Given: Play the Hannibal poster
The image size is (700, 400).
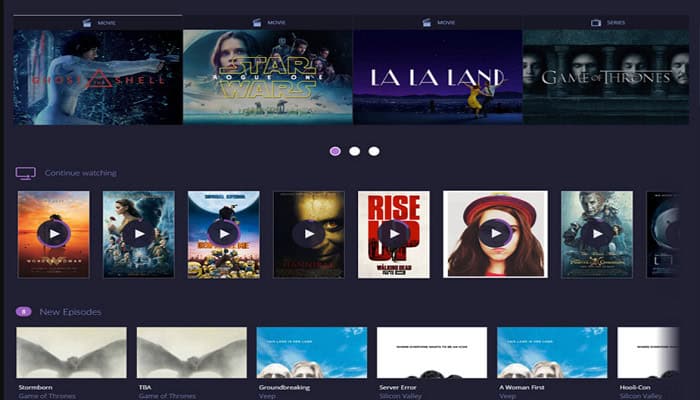Looking at the screenshot, I should coord(309,233).
